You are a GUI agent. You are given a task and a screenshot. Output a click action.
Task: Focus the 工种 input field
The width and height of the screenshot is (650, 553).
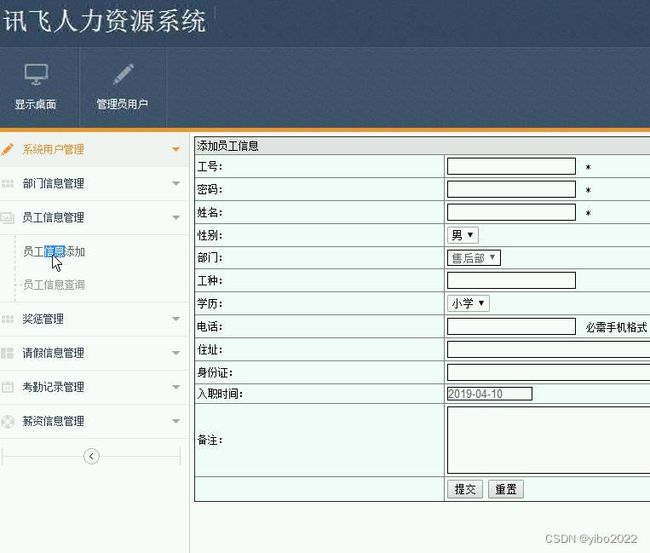511,281
